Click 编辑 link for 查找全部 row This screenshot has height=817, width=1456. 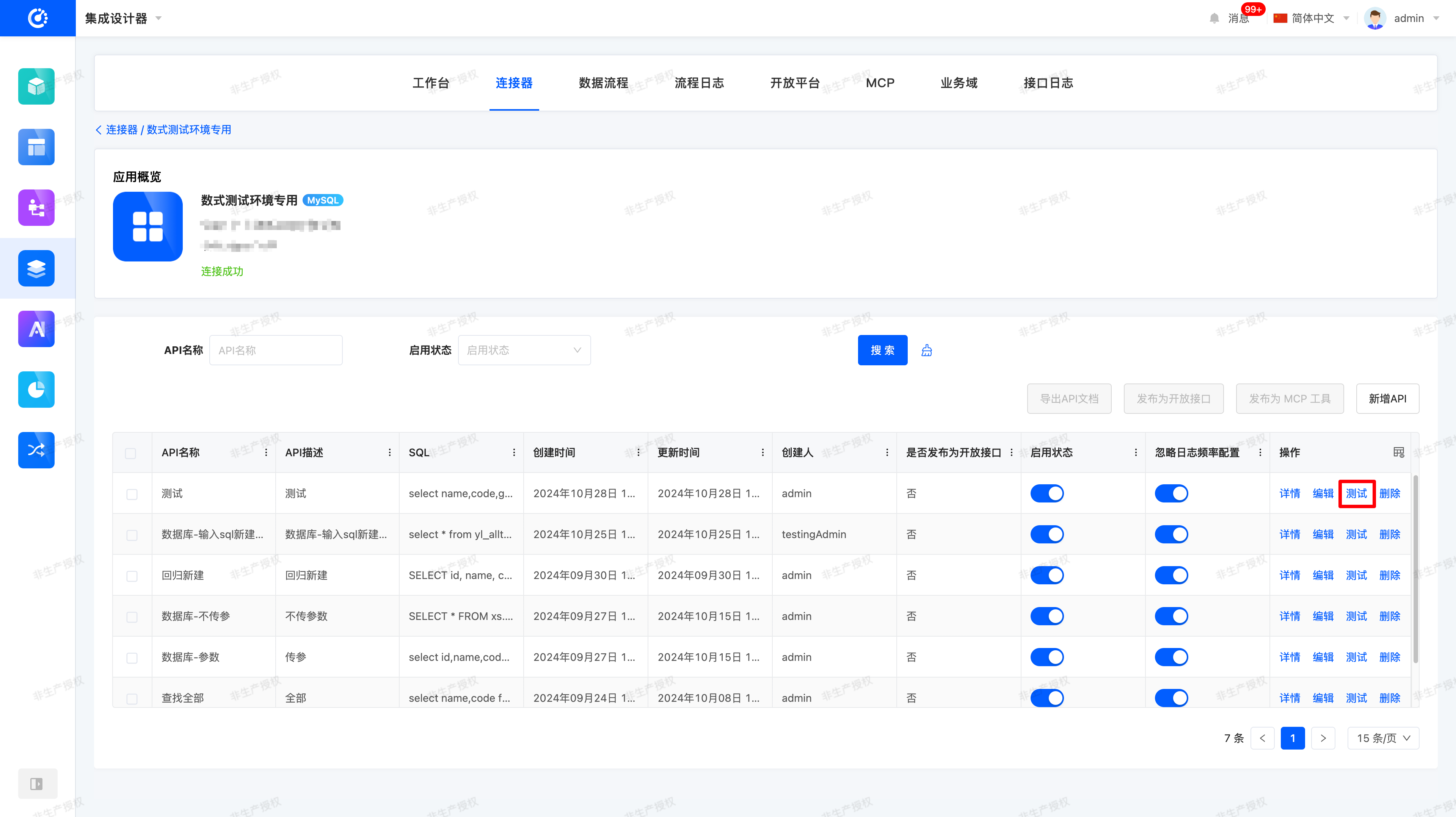pos(1323,698)
